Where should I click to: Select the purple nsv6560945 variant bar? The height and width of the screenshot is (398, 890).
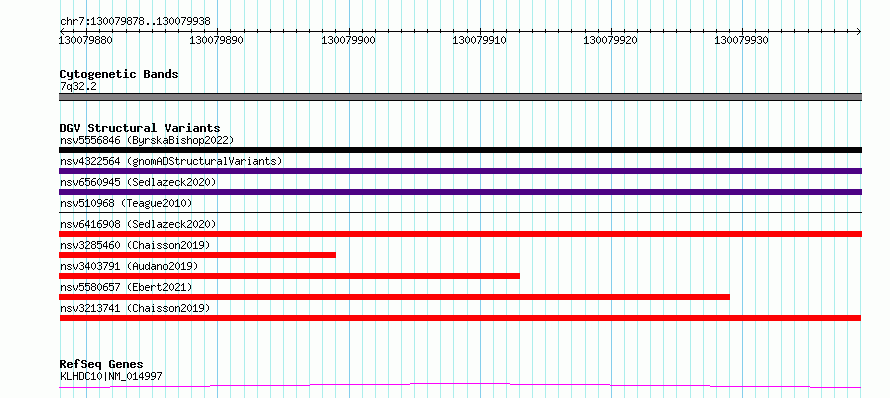460,192
